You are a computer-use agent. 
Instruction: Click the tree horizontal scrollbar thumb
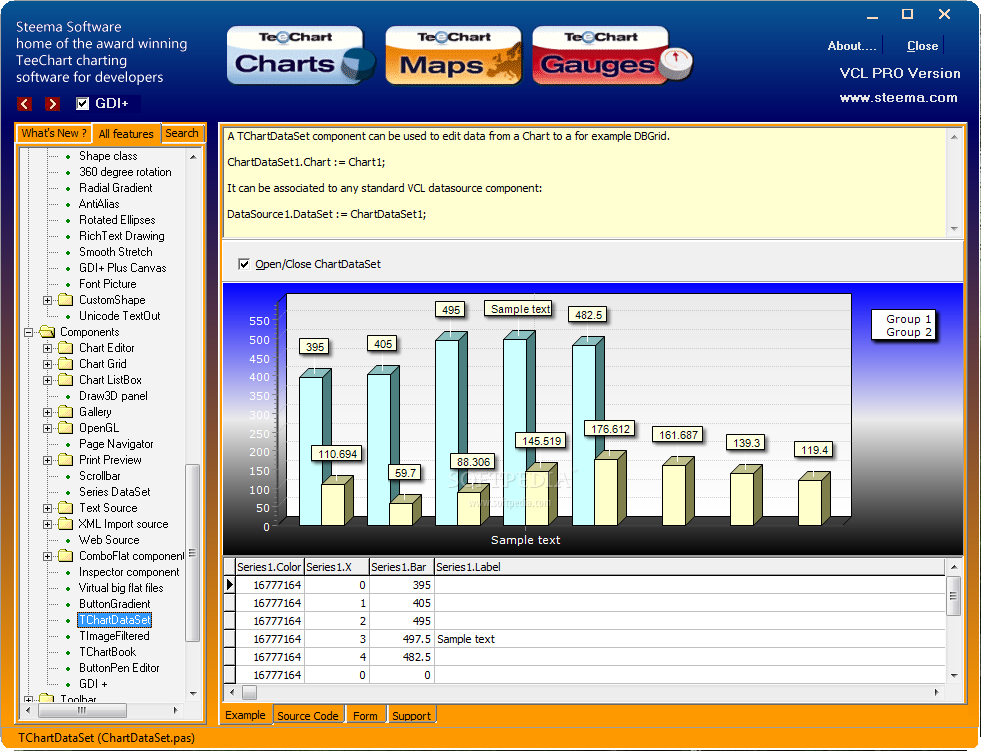pos(82,710)
